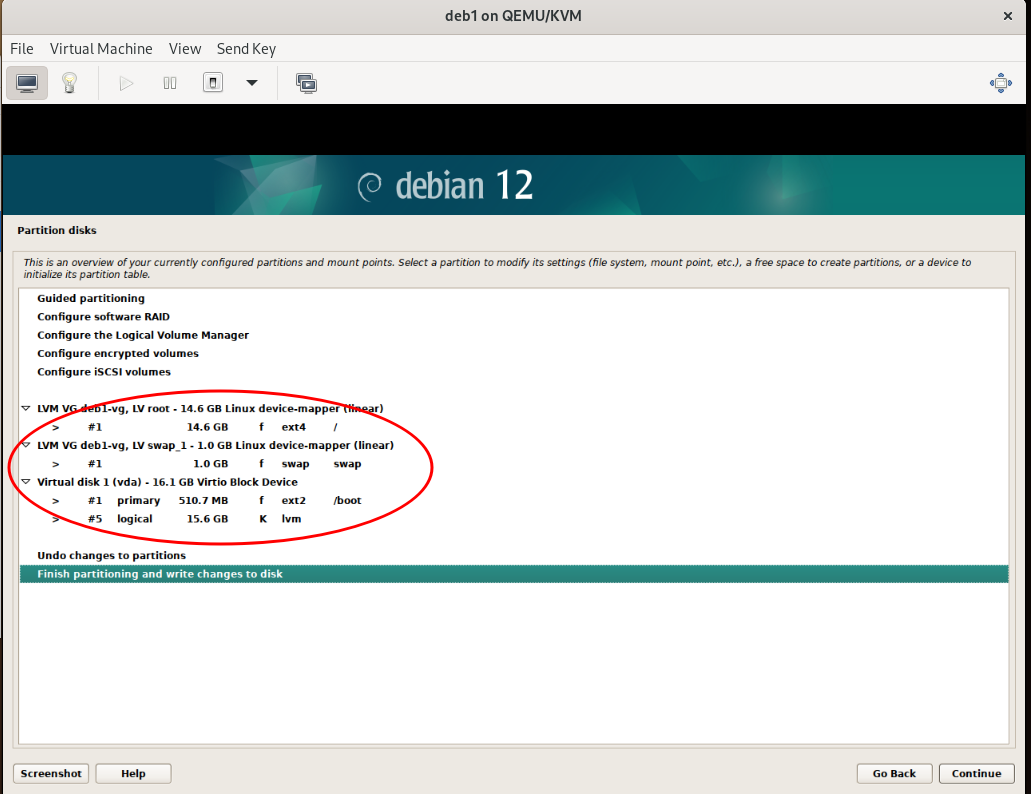Shut down the VM with the power icon
This screenshot has height=794, width=1031.
tap(212, 83)
